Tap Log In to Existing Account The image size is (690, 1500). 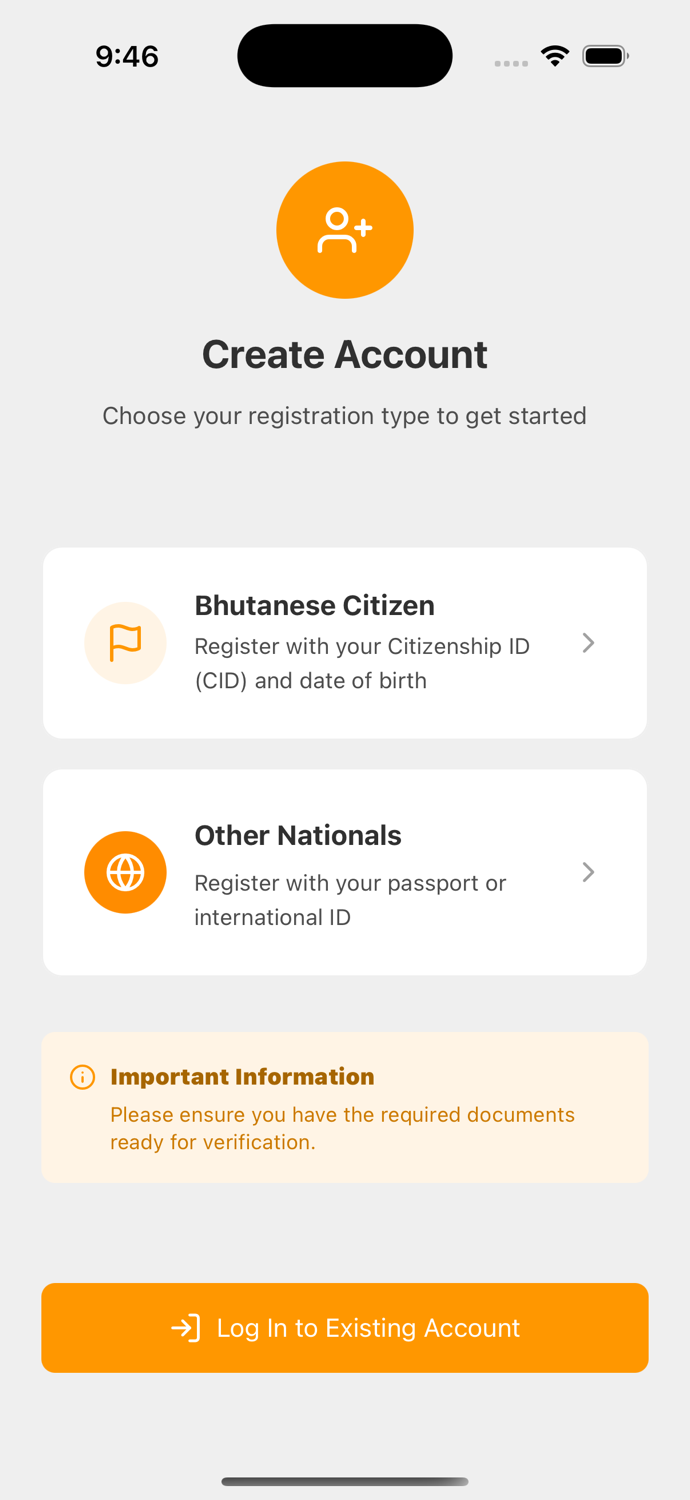pyautogui.click(x=345, y=1328)
